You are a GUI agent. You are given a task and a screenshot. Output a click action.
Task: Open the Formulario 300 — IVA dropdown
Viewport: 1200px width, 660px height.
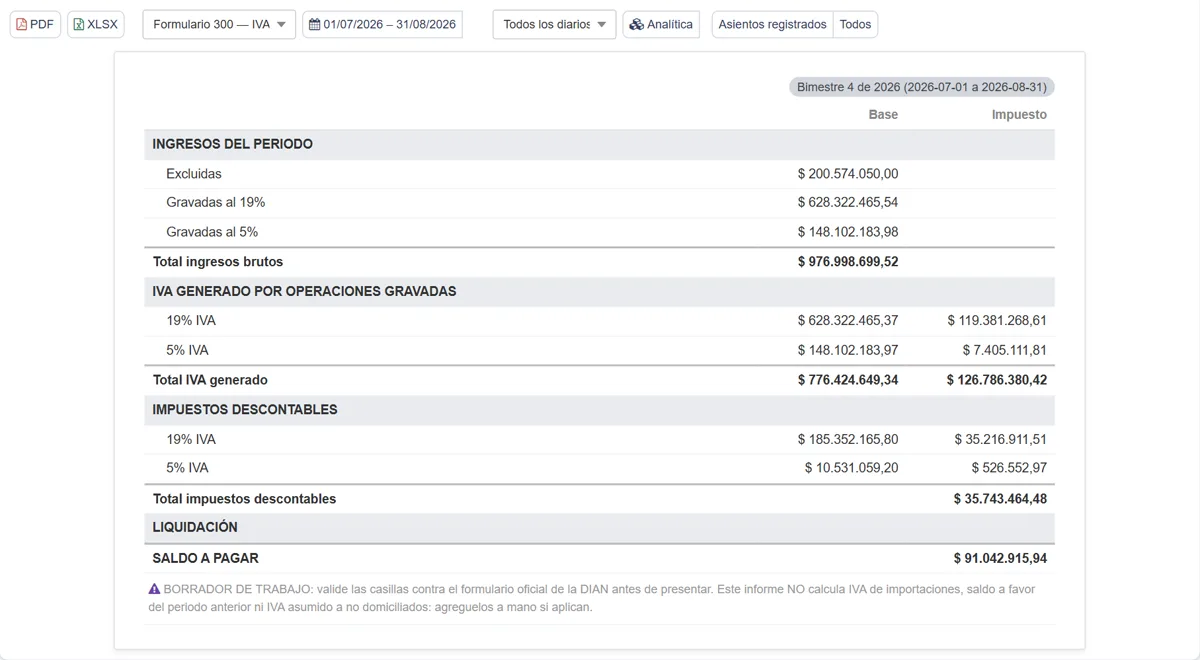tap(219, 24)
